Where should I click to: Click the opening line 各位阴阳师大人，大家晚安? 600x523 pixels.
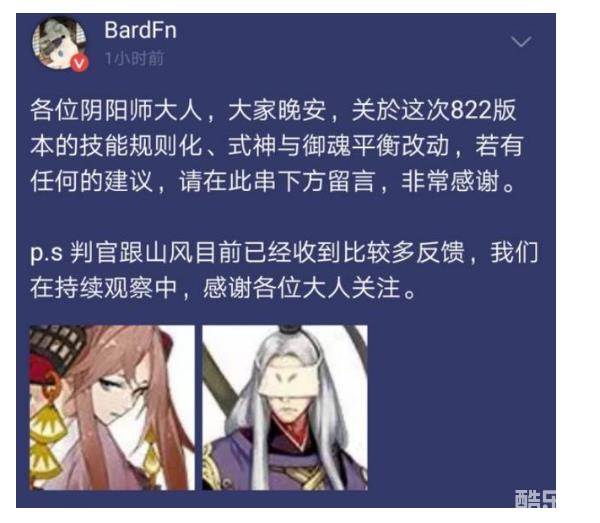pyautogui.click(x=178, y=111)
